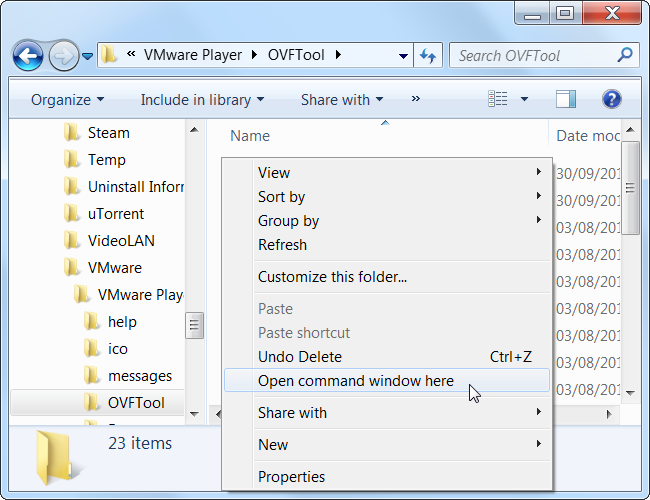This screenshot has height=500, width=650.
Task: Click the change view icon
Action: pos(498,99)
